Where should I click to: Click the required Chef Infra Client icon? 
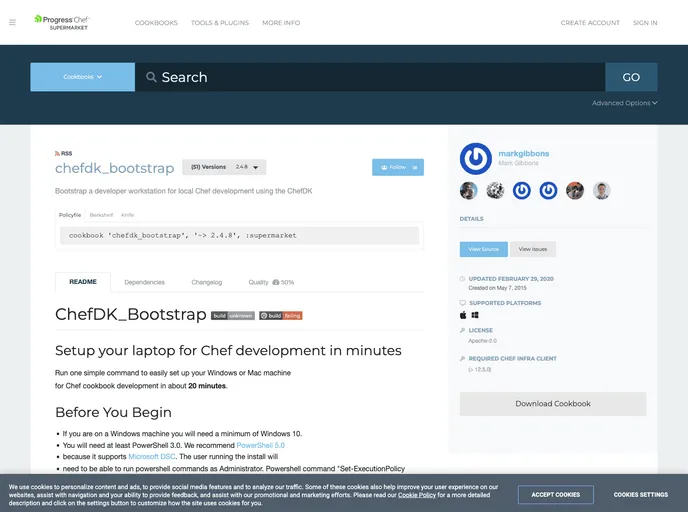pos(462,358)
